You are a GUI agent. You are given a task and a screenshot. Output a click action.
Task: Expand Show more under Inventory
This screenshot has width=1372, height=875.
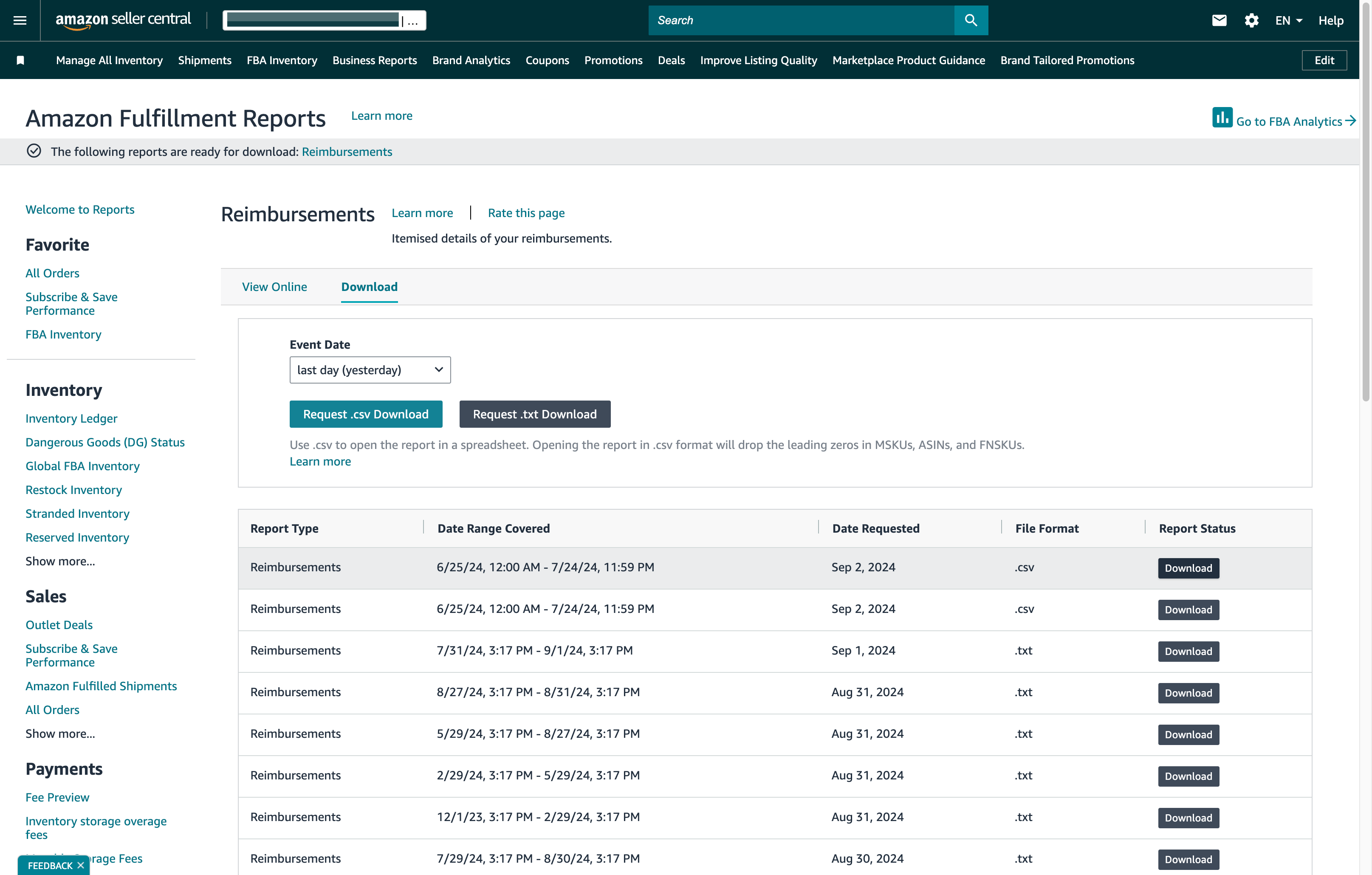(x=60, y=561)
